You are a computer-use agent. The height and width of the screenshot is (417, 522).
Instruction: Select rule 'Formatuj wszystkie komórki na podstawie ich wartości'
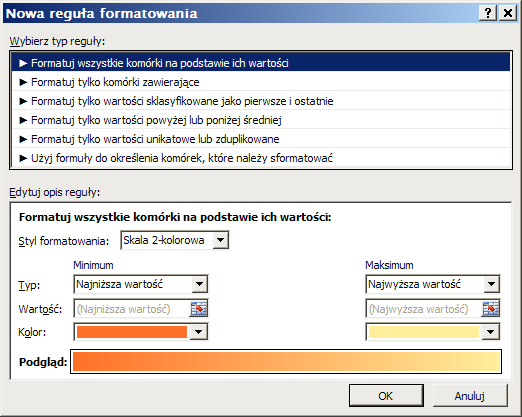tap(261, 63)
